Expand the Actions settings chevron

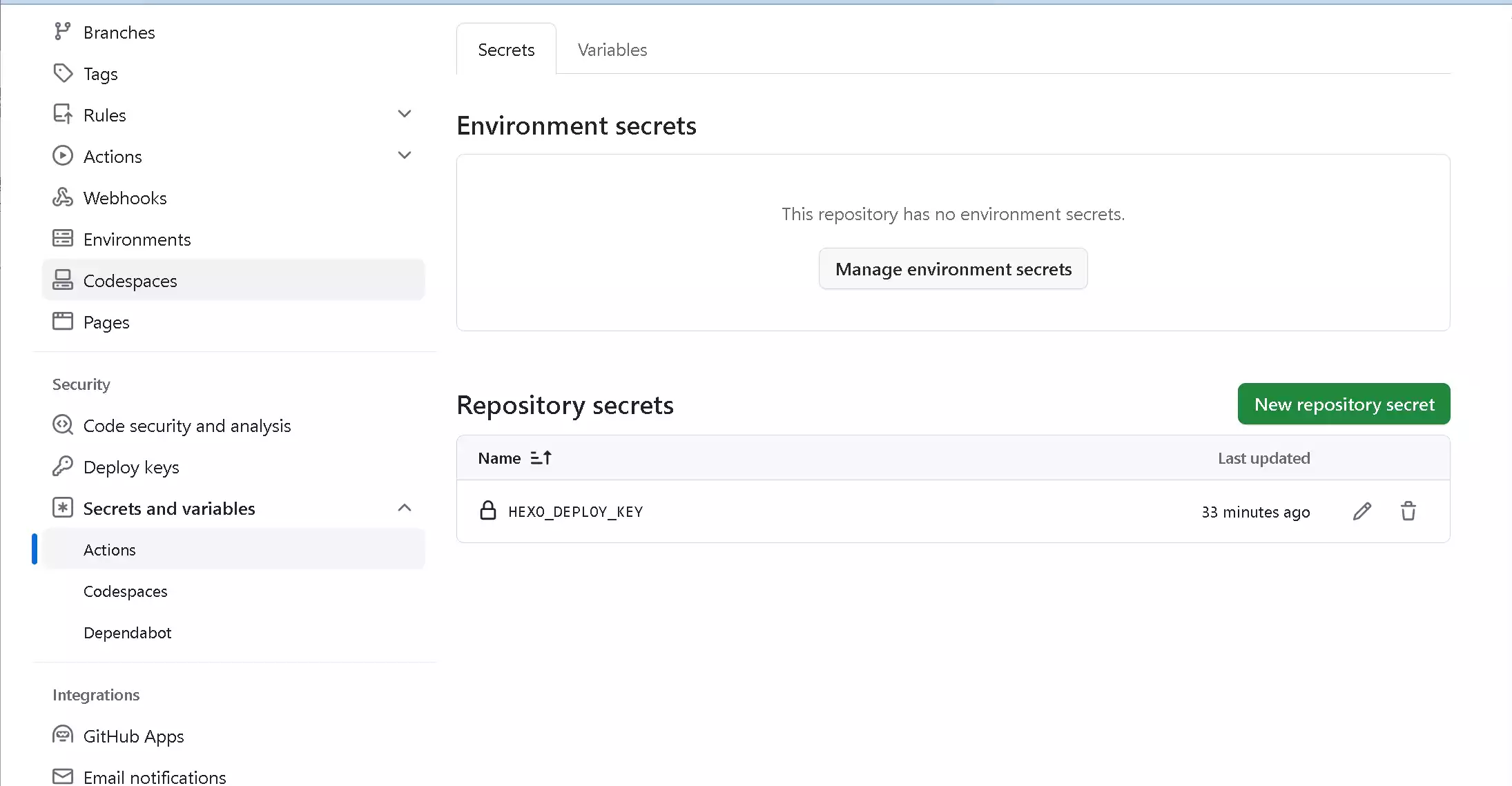click(405, 155)
